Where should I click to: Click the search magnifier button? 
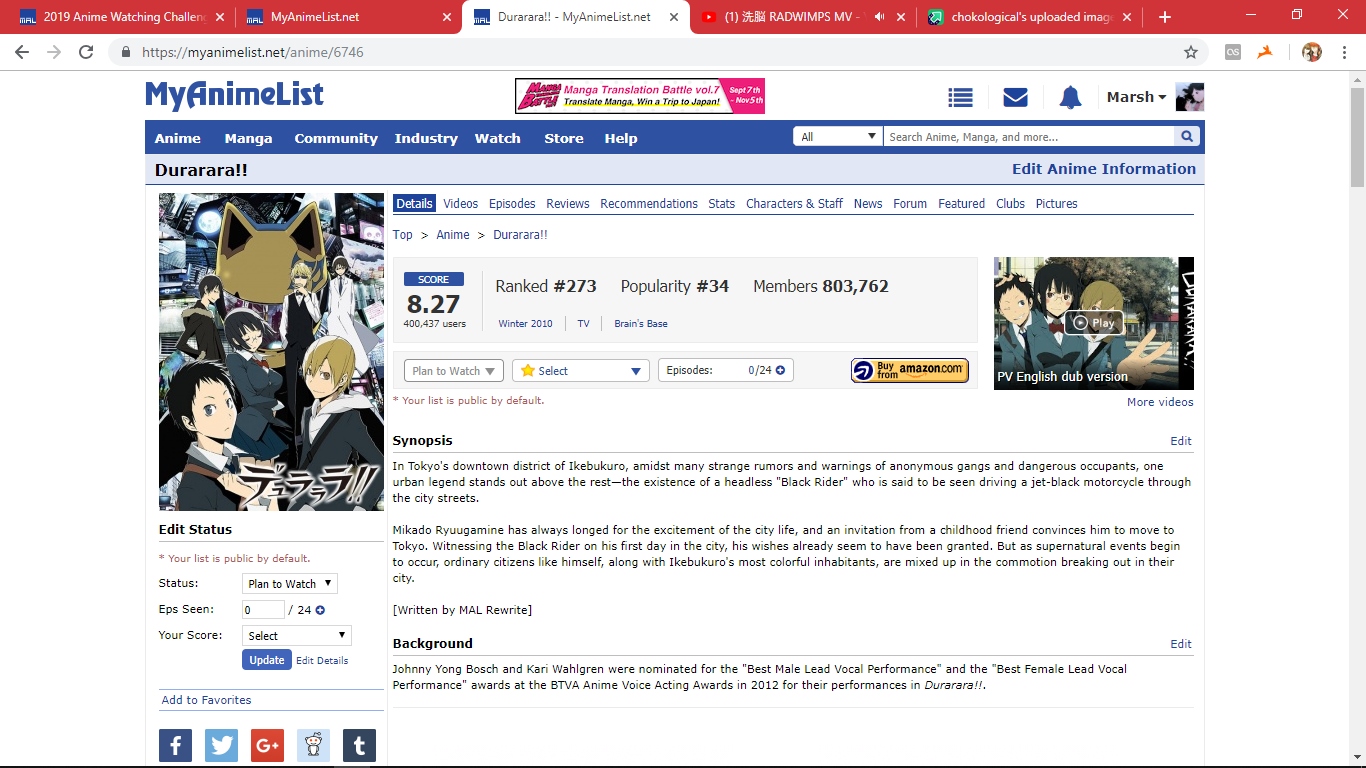[x=1187, y=137]
